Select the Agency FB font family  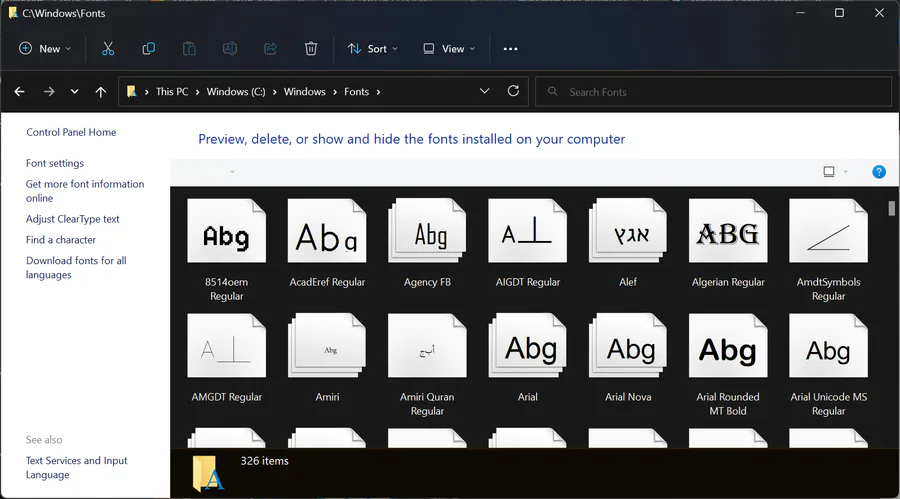pyautogui.click(x=427, y=243)
